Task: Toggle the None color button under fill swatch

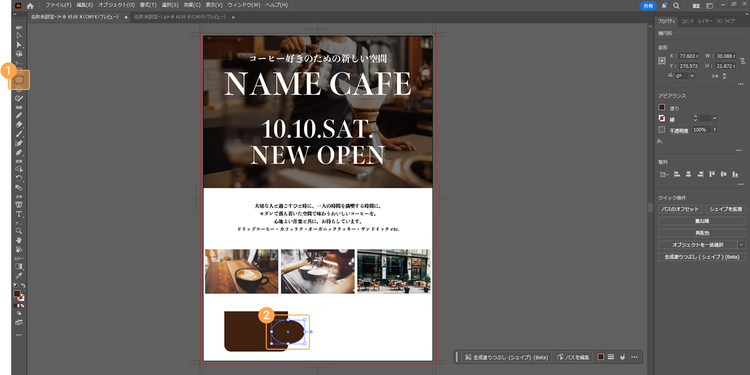Action: tap(22, 305)
